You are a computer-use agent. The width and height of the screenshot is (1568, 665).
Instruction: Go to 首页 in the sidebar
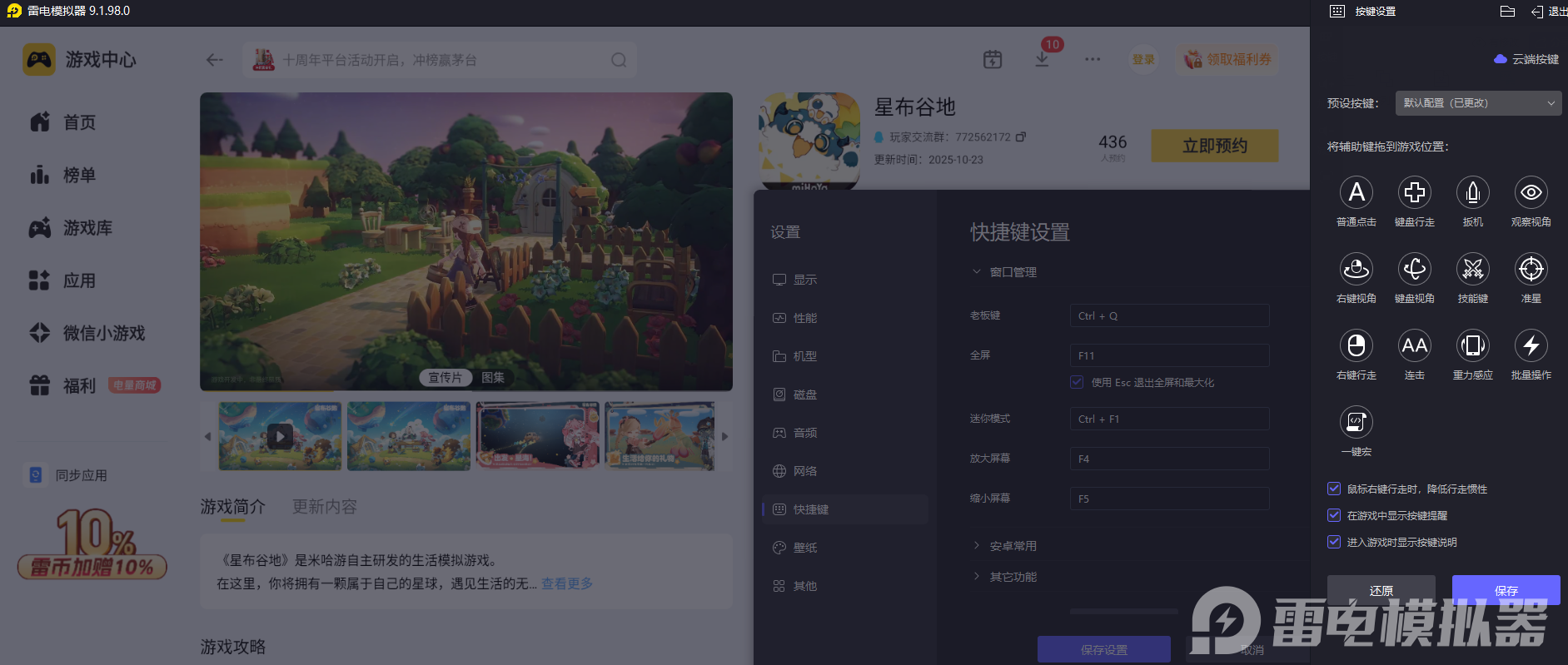[62, 122]
